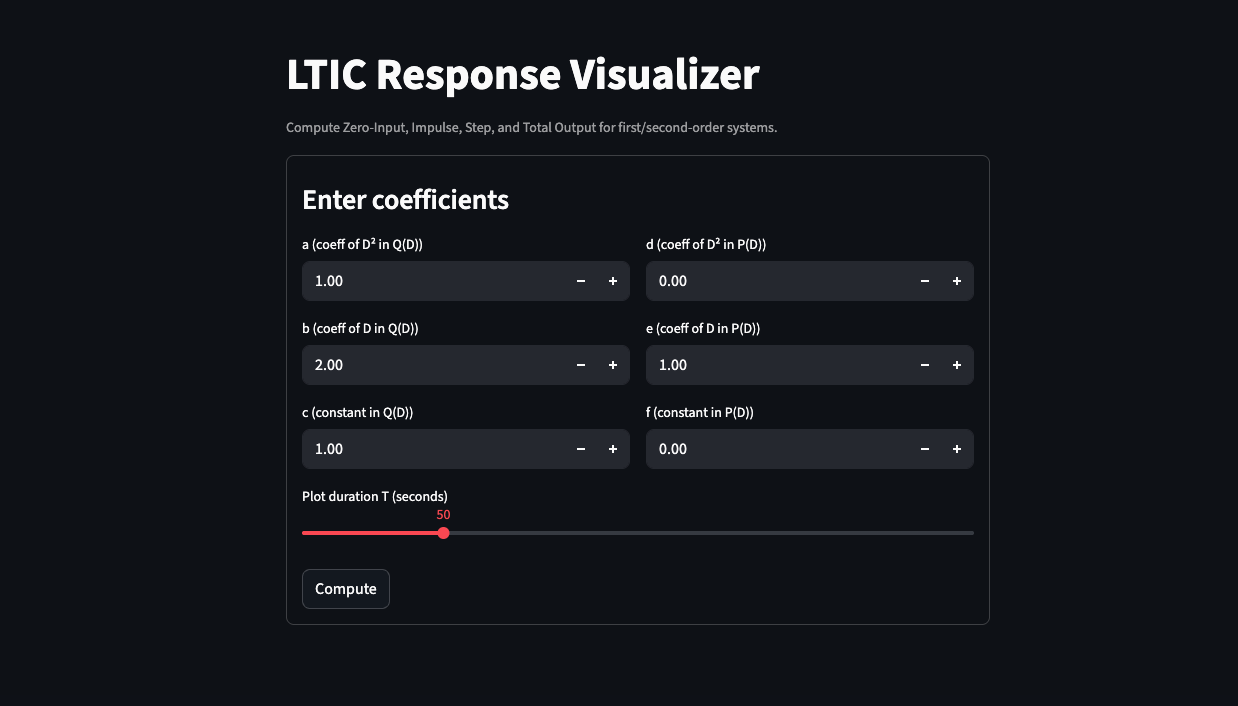Viewport: 1238px width, 706px height.
Task: Click the d coefficient input field
Action: click(x=778, y=281)
